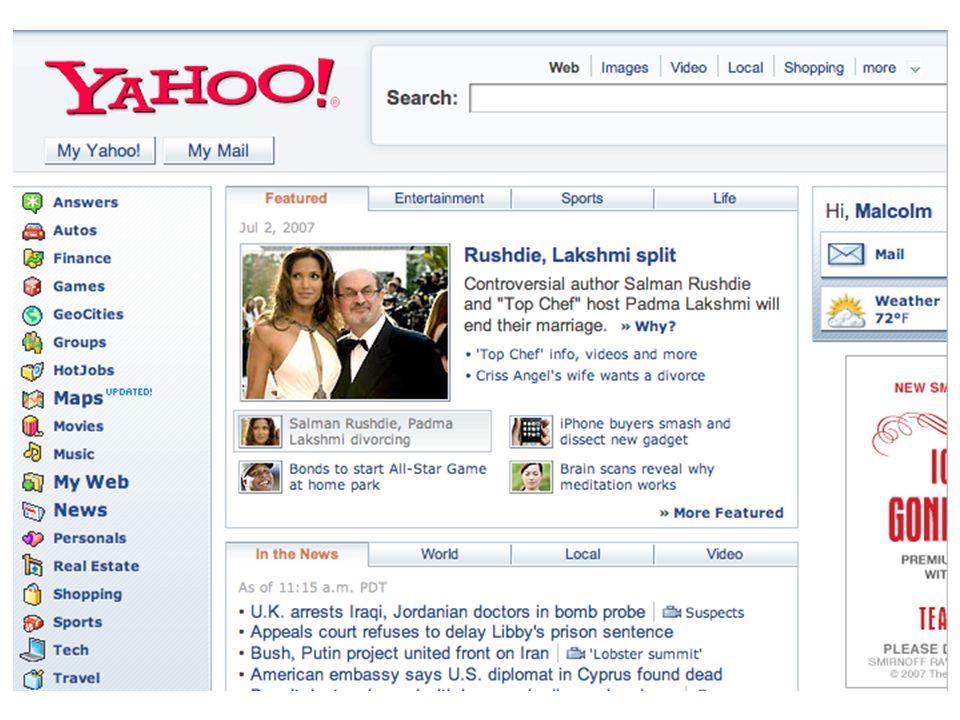This screenshot has width=960, height=720.
Task: Click the Sports icon in the sidebar
Action: pyautogui.click(x=33, y=622)
